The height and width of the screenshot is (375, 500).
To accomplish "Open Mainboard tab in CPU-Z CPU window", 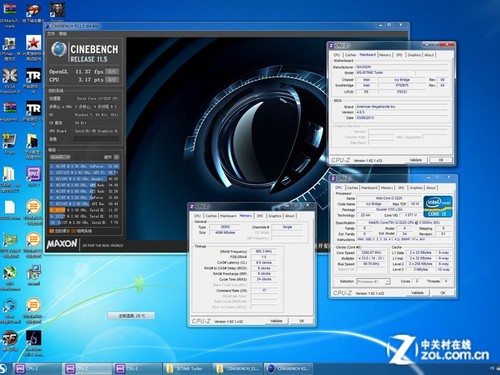I will pos(369,188).
